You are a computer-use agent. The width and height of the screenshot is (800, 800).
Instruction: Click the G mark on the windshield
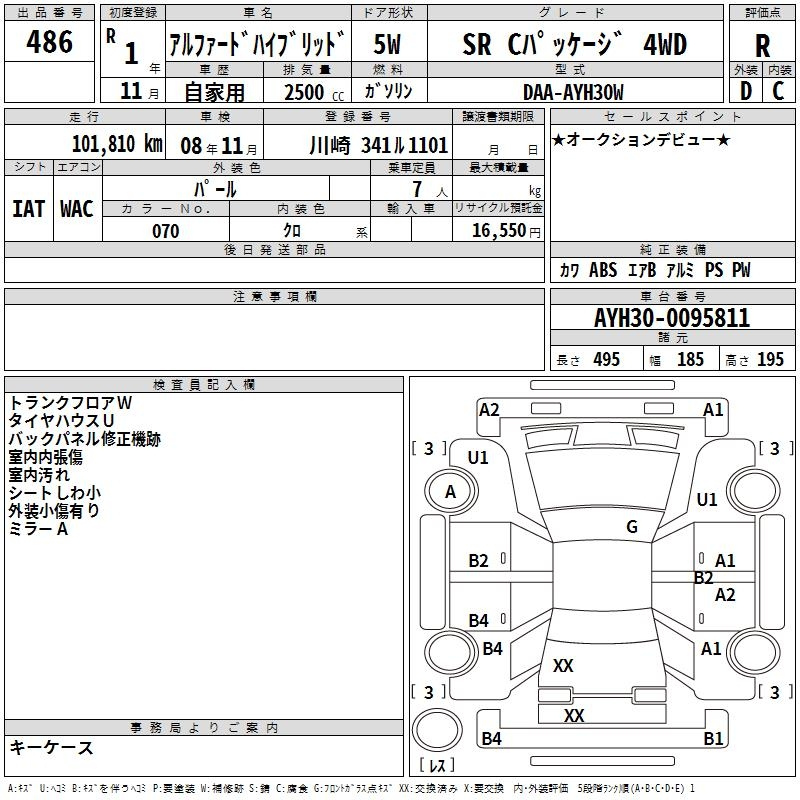click(631, 527)
